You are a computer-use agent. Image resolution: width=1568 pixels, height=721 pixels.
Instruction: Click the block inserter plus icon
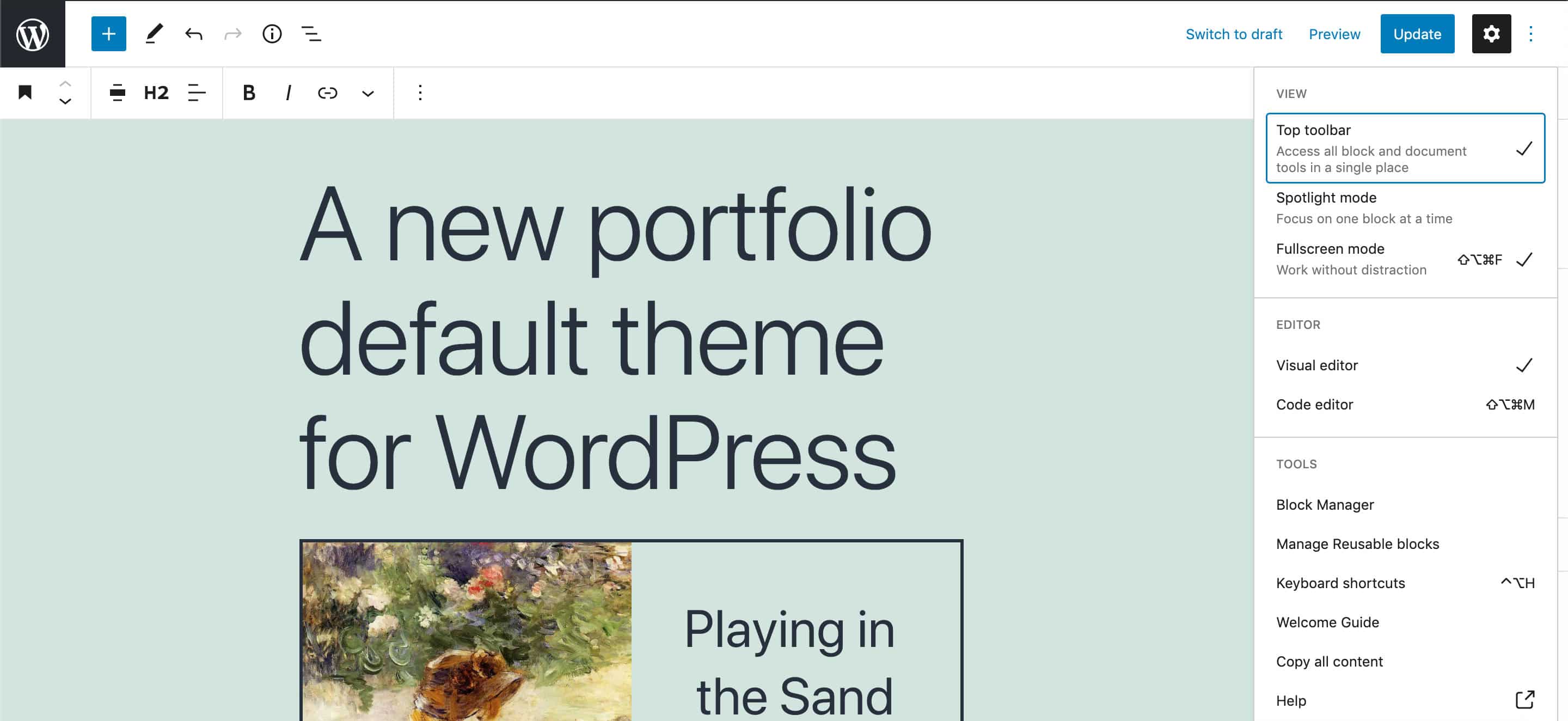pos(109,33)
